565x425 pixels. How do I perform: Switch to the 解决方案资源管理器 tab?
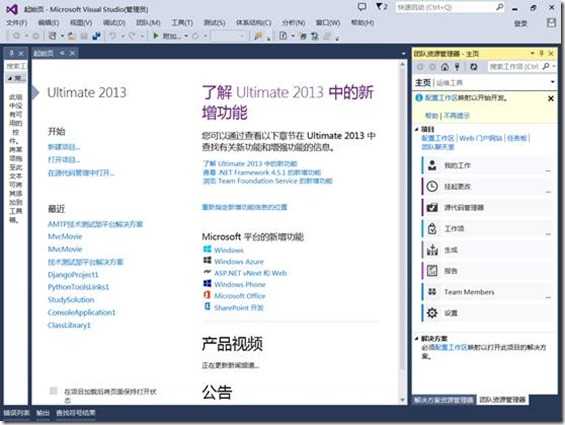click(444, 399)
